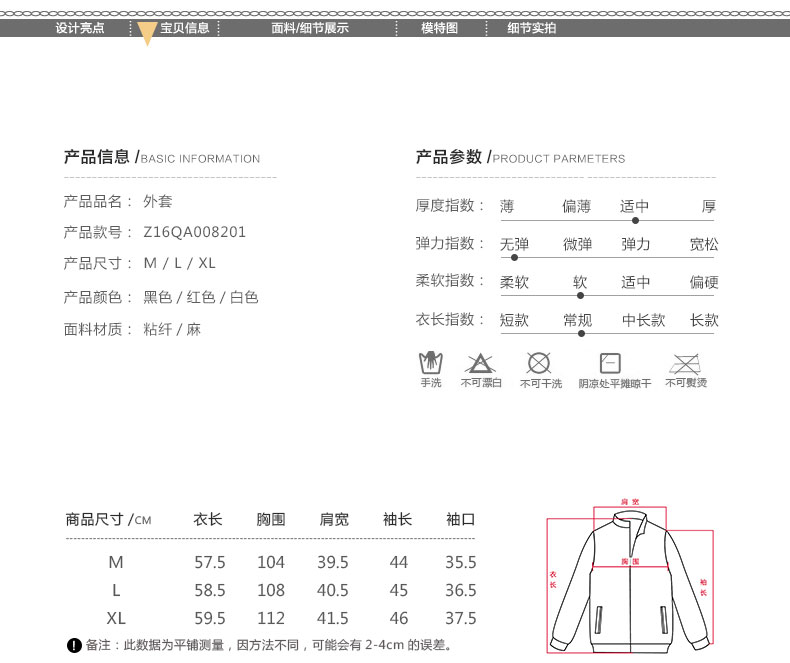Go to the 模特图 tab
Viewport: 790px width, 663px height.
point(439,28)
